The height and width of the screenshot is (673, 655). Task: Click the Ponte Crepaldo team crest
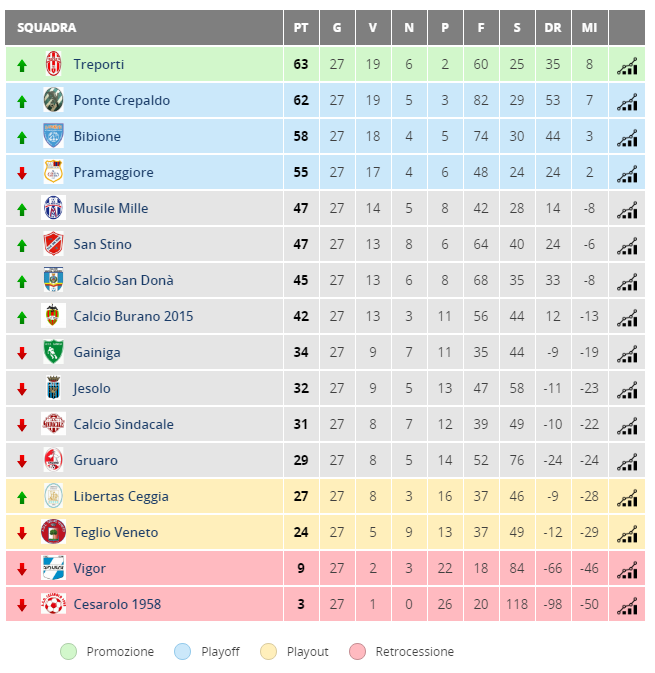coord(54,100)
